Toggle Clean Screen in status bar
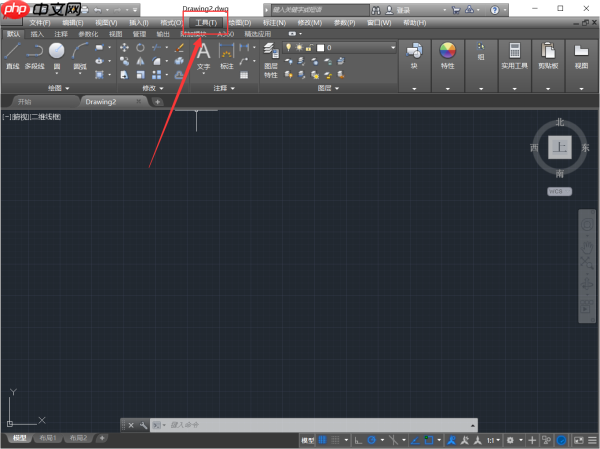Viewport: 600px width, 449px height. 579,440
